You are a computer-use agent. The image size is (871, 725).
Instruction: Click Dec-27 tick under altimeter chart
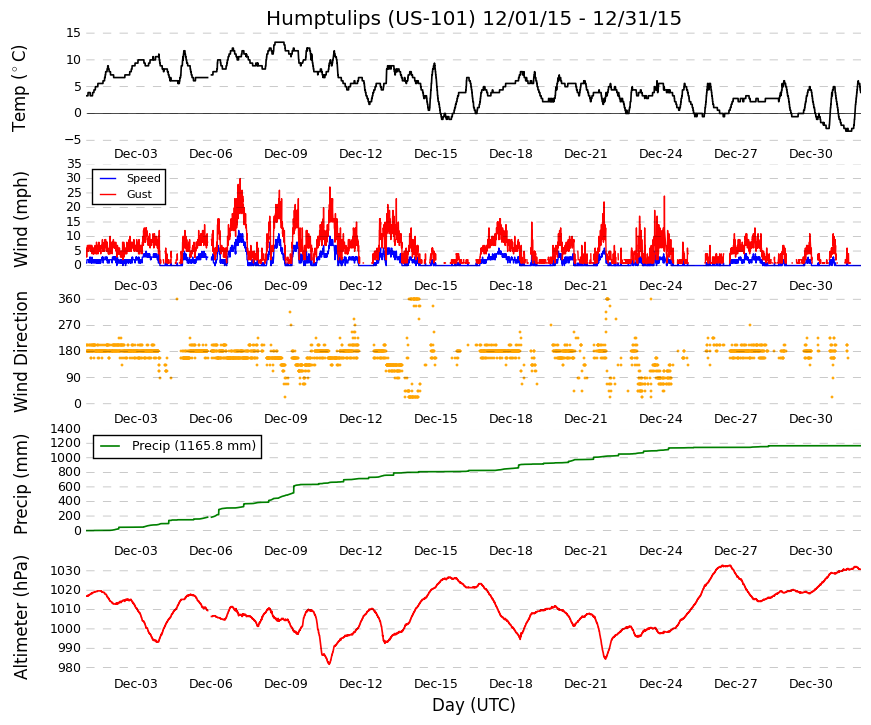735,684
